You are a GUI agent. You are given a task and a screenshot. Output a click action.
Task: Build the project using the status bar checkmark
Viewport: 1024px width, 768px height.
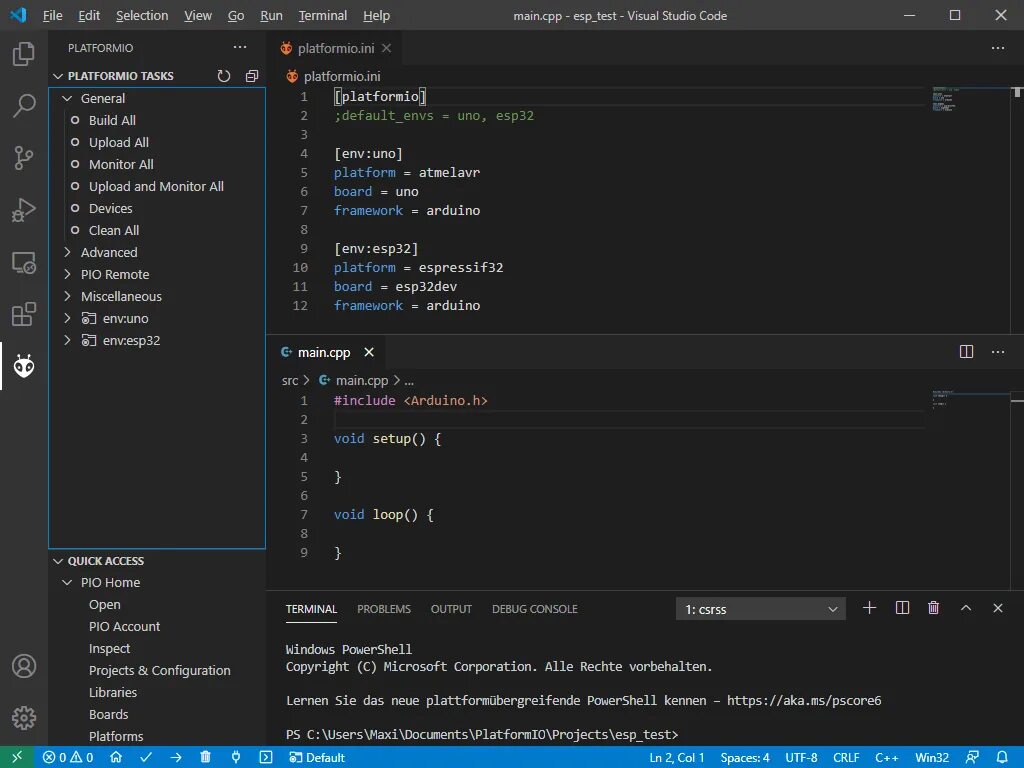[x=146, y=757]
